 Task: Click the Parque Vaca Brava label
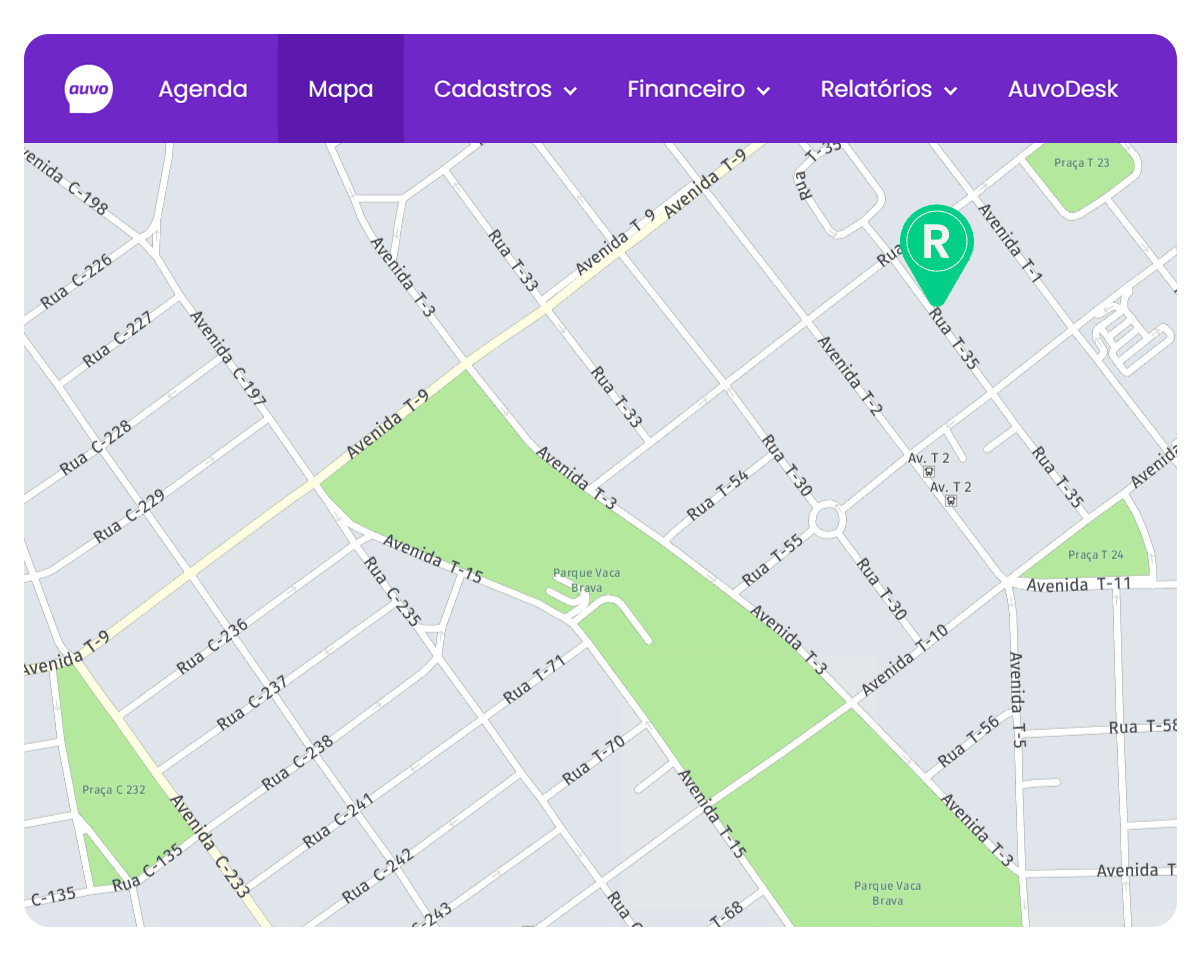[x=587, y=578]
